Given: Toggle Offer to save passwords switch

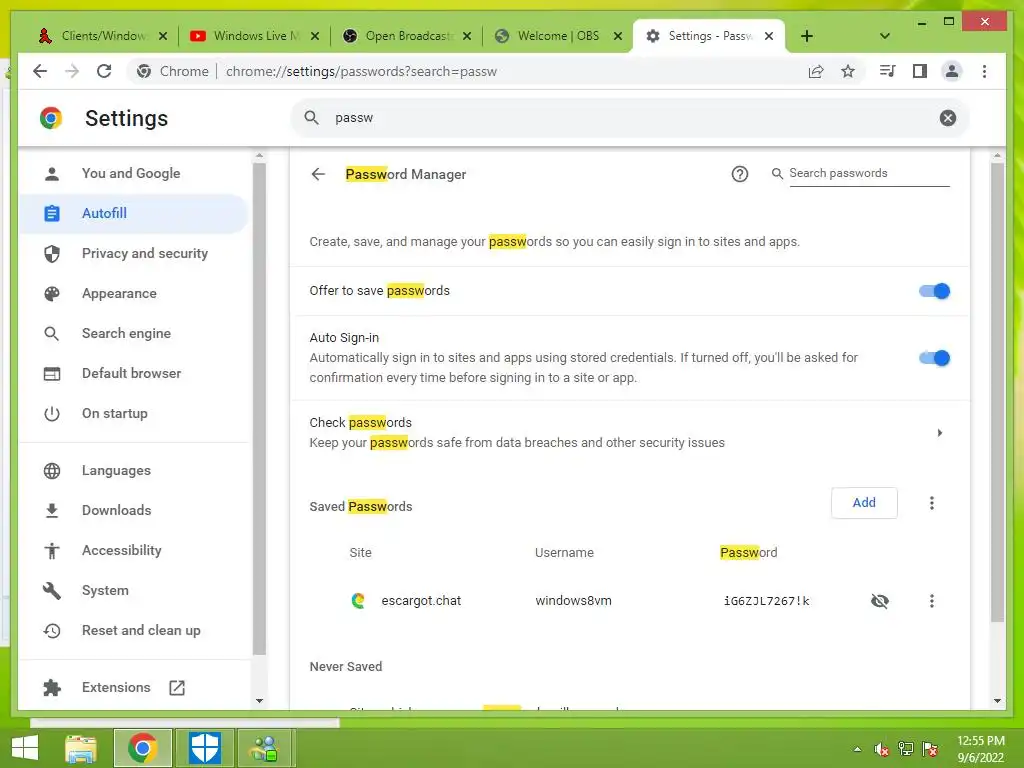Looking at the screenshot, I should click(x=934, y=291).
